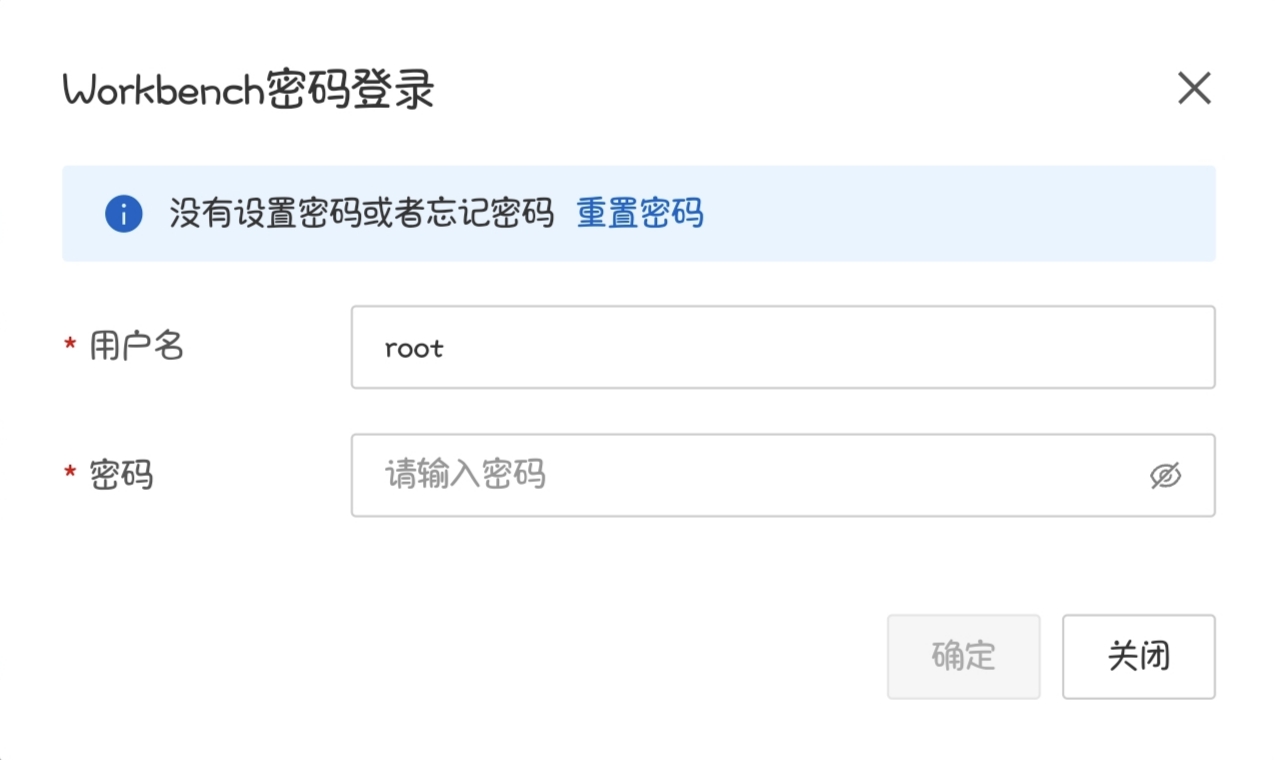The height and width of the screenshot is (760, 1275).
Task: Toggle password visibility eye icon
Action: pyautogui.click(x=1165, y=476)
